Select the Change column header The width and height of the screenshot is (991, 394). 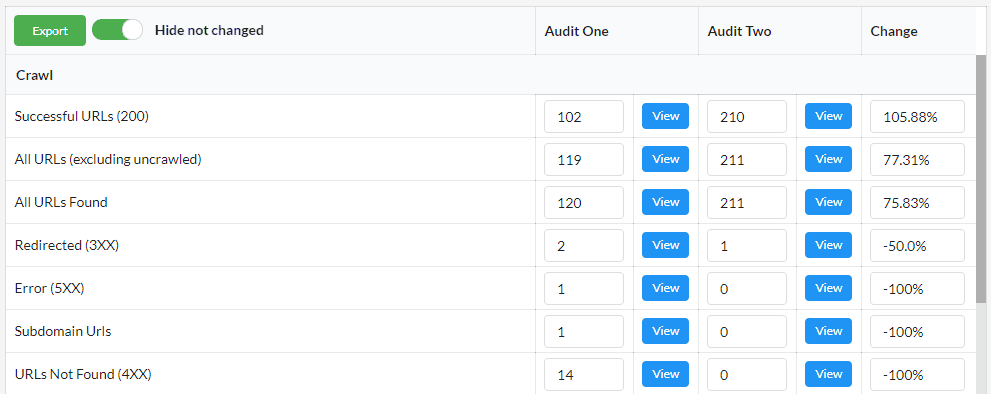pyautogui.click(x=894, y=31)
